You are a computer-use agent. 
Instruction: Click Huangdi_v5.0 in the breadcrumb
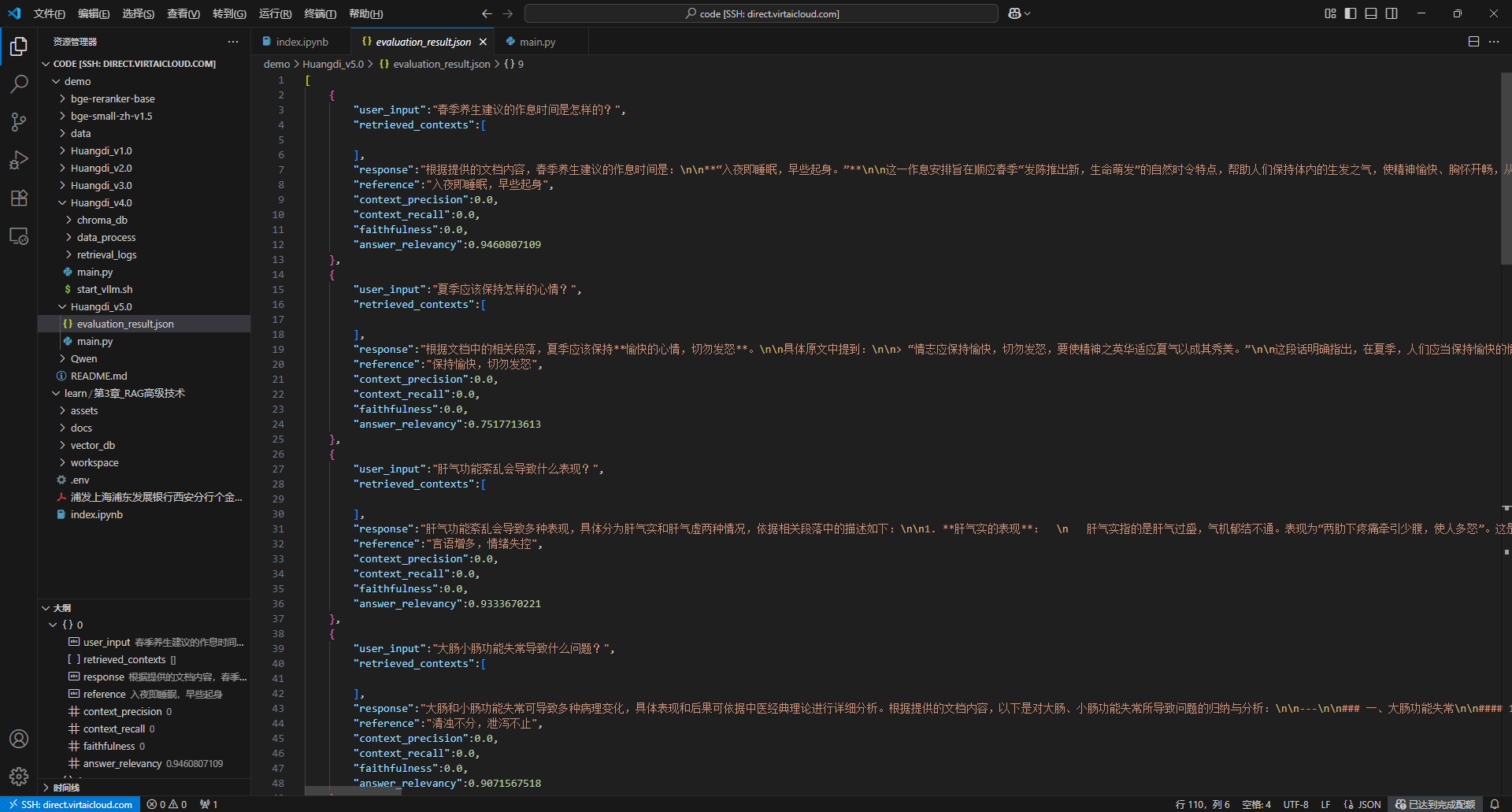point(333,64)
